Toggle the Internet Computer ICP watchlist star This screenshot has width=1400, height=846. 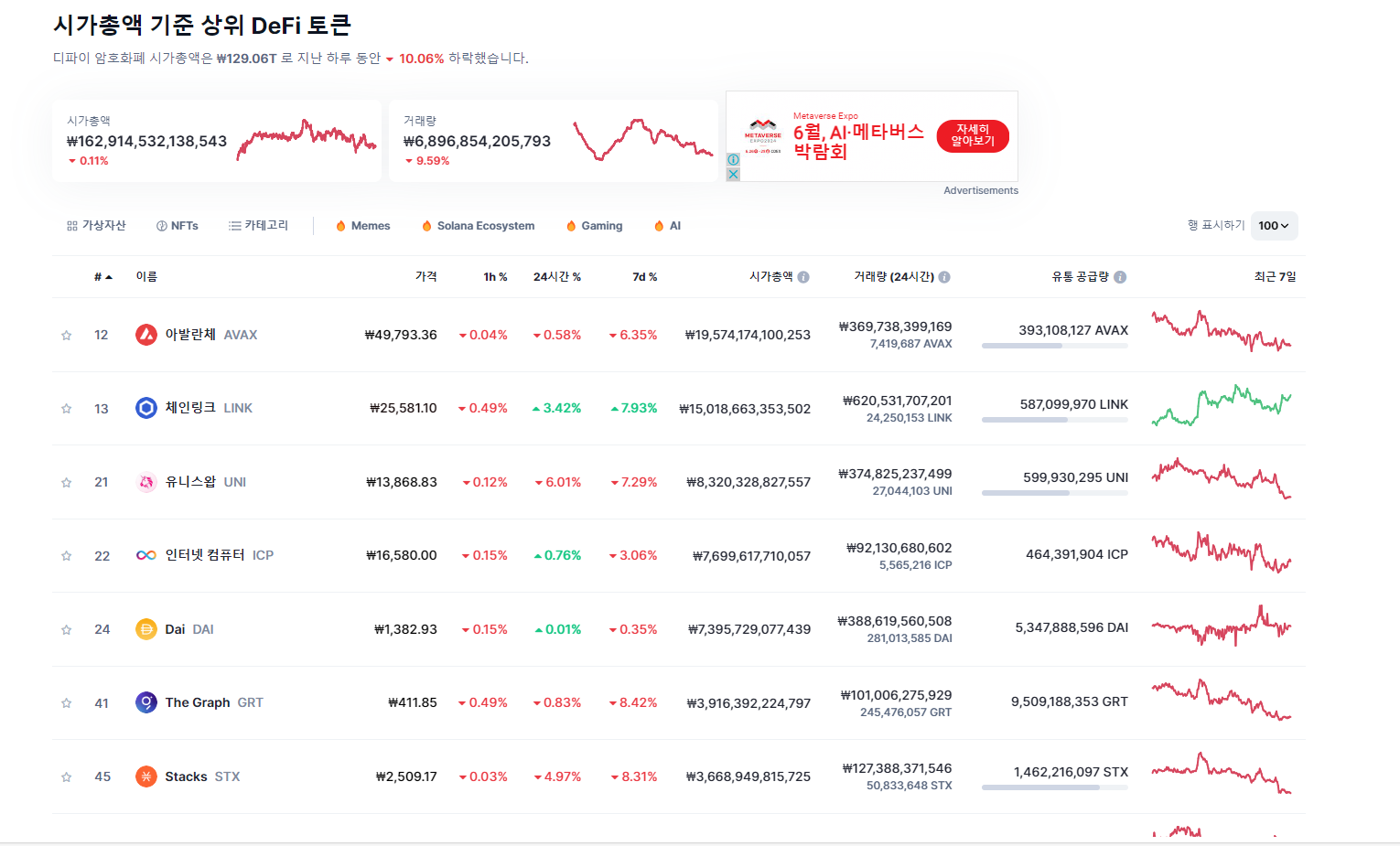point(66,556)
